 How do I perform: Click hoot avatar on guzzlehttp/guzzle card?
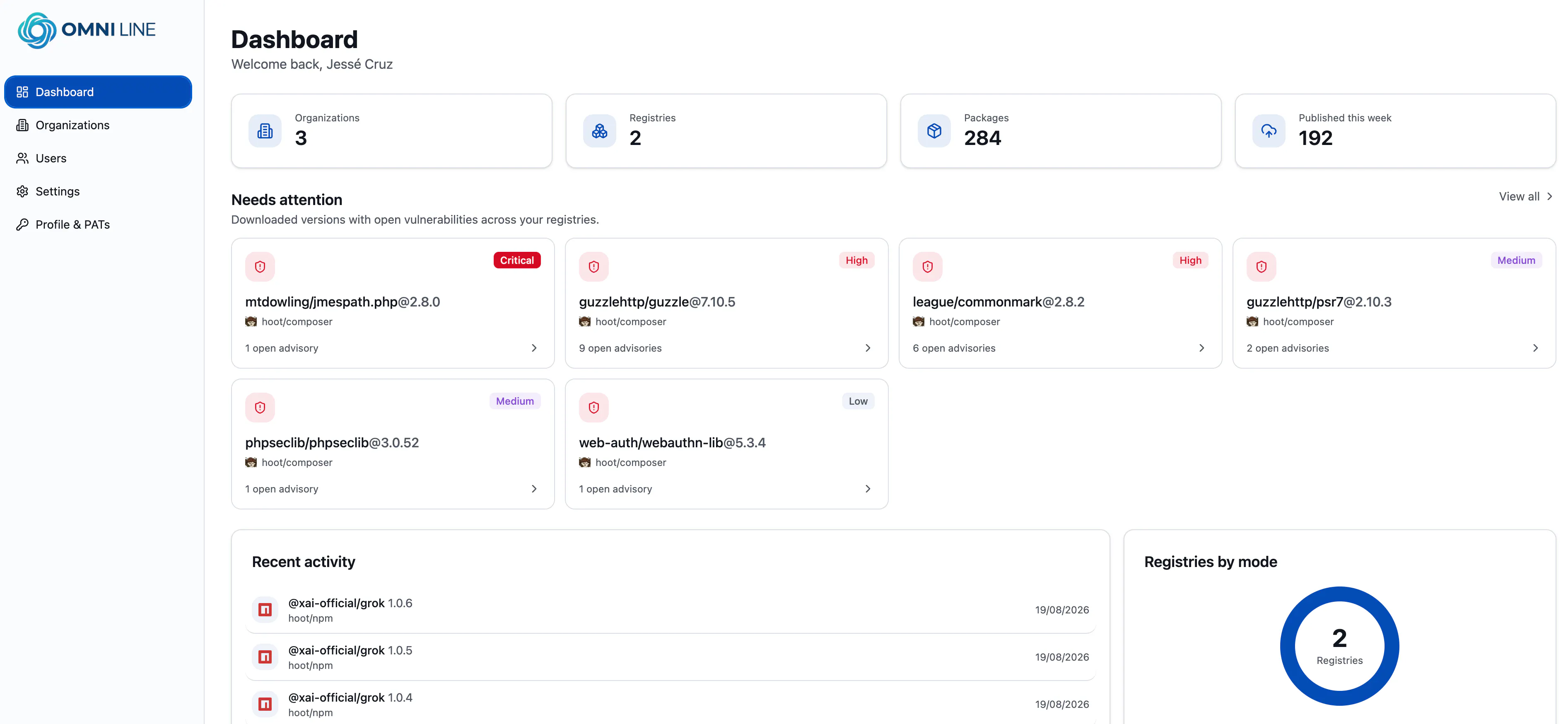[585, 321]
